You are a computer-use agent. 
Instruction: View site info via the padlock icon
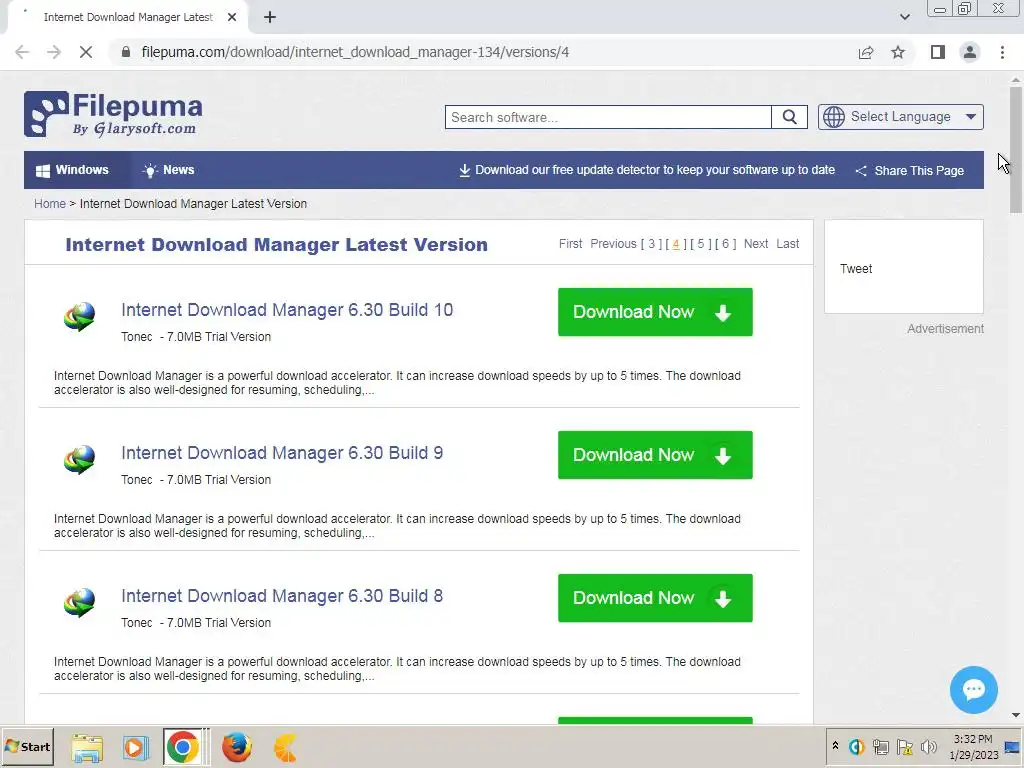click(126, 52)
